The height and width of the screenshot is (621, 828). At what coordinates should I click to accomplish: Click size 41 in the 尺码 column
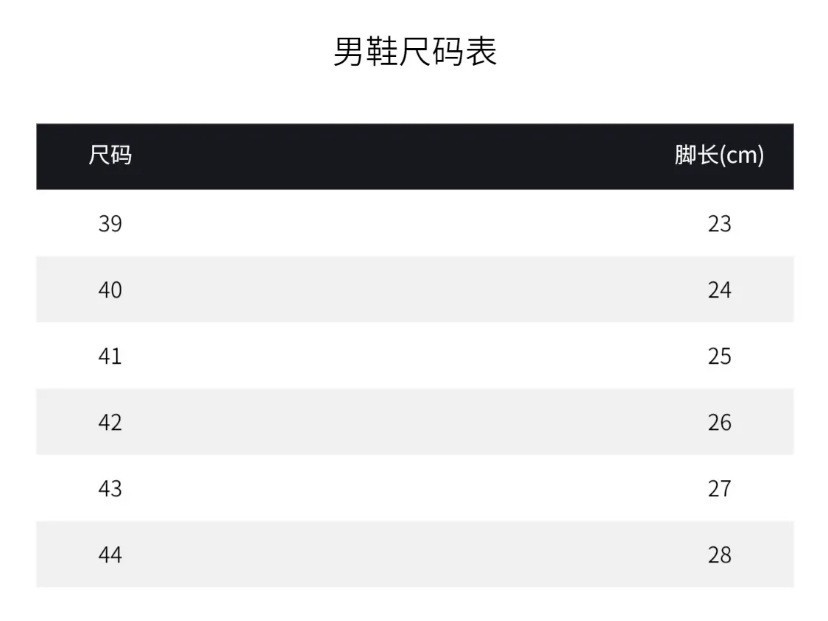(110, 356)
